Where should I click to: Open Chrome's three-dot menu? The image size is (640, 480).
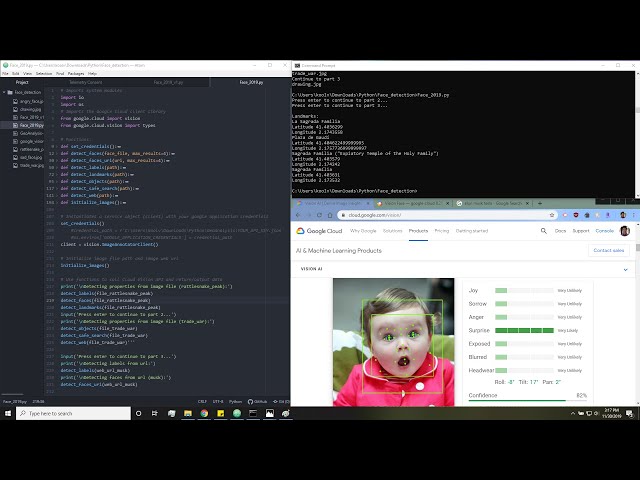[x=633, y=215]
